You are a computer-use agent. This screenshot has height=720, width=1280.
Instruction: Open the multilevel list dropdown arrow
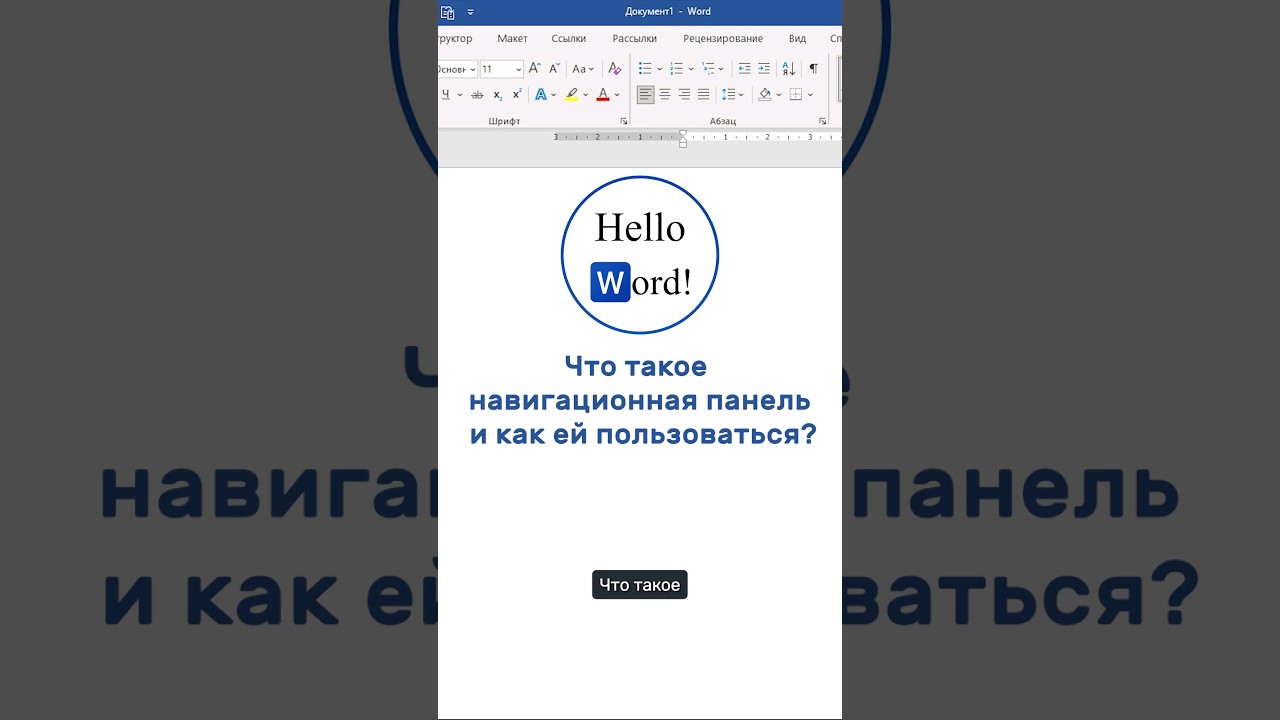click(x=721, y=69)
